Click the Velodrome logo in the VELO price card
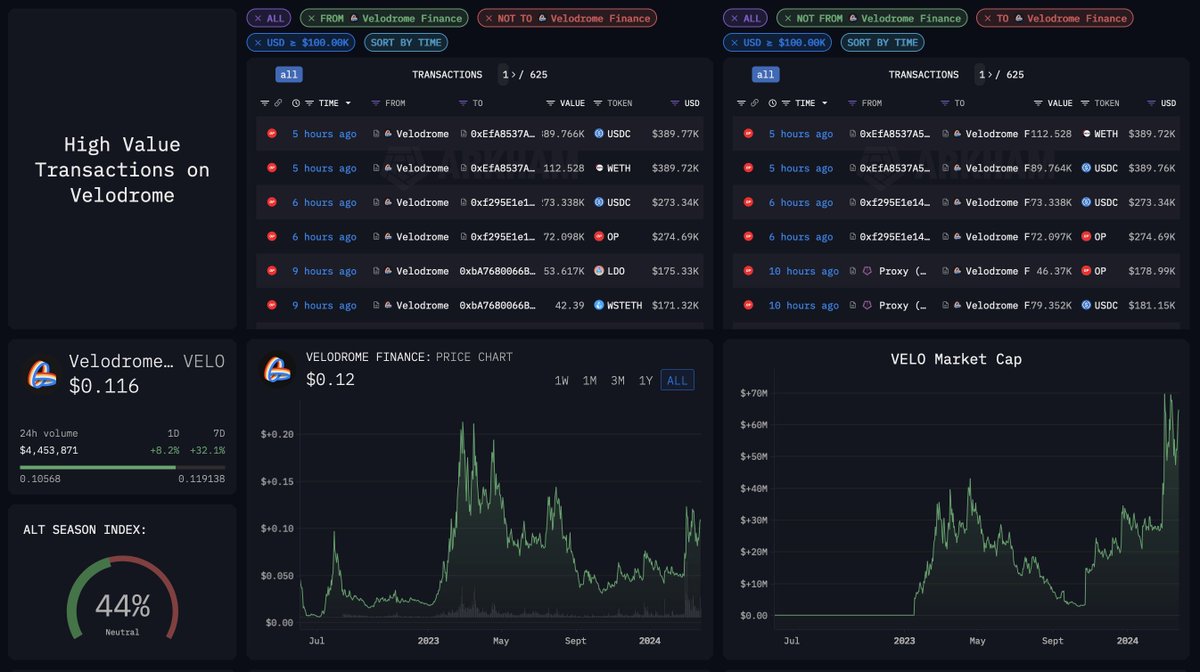Screen dimensions: 1200x672 [41, 373]
